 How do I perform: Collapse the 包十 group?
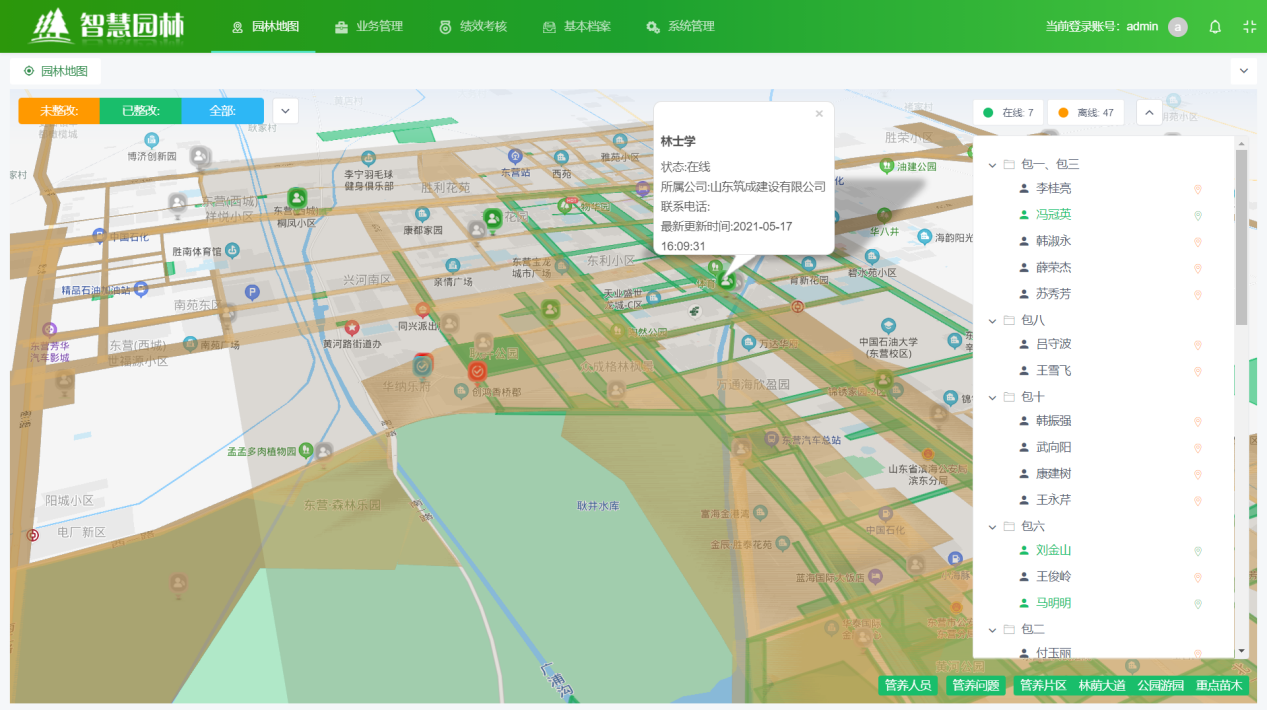tap(993, 397)
